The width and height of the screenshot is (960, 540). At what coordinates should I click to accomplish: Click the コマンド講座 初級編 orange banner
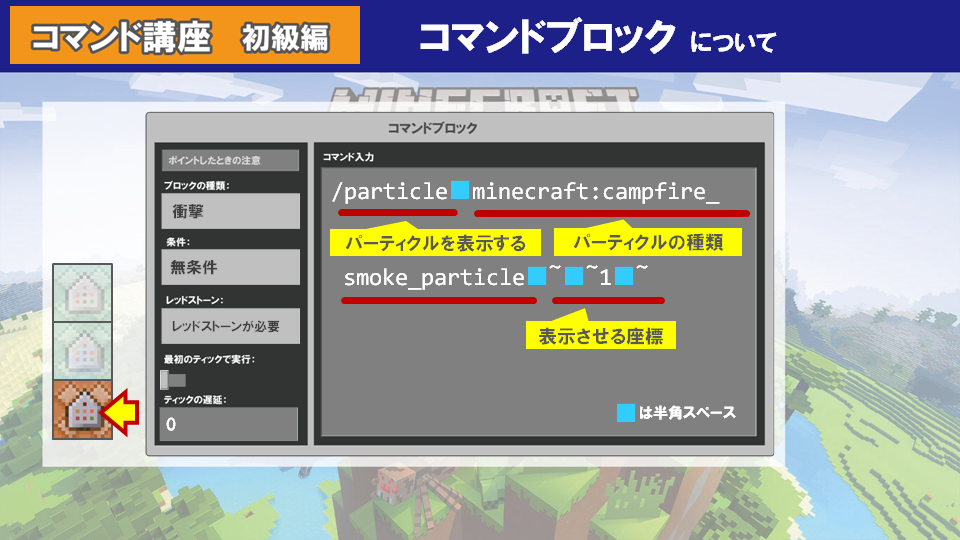click(x=185, y=36)
